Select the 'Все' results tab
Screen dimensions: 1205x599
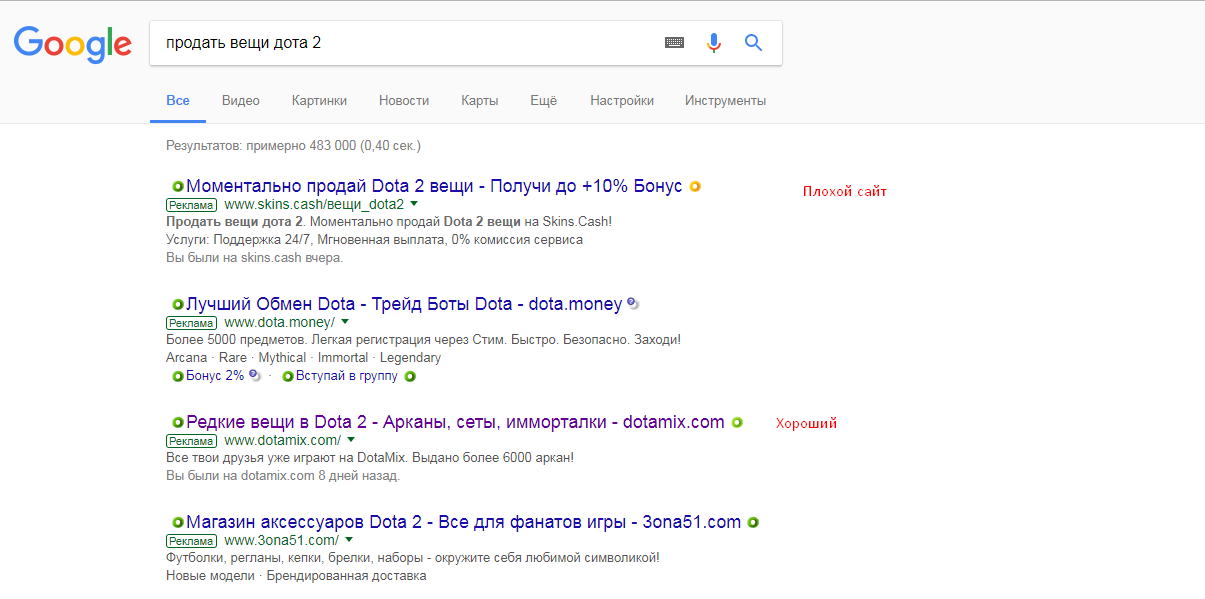tap(178, 100)
